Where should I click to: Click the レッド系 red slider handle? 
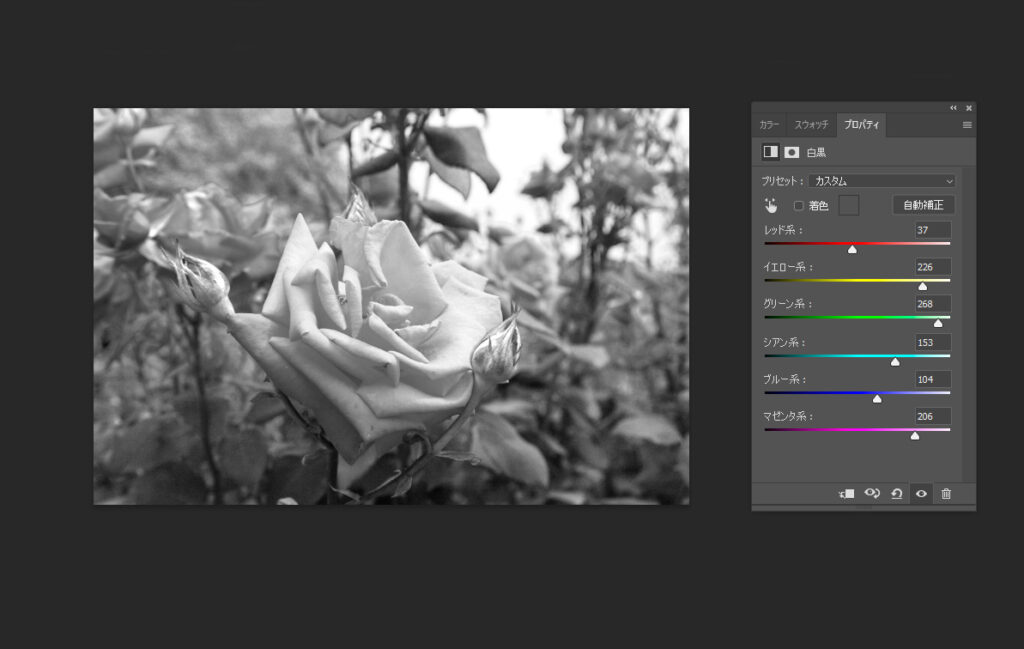pyautogui.click(x=852, y=249)
